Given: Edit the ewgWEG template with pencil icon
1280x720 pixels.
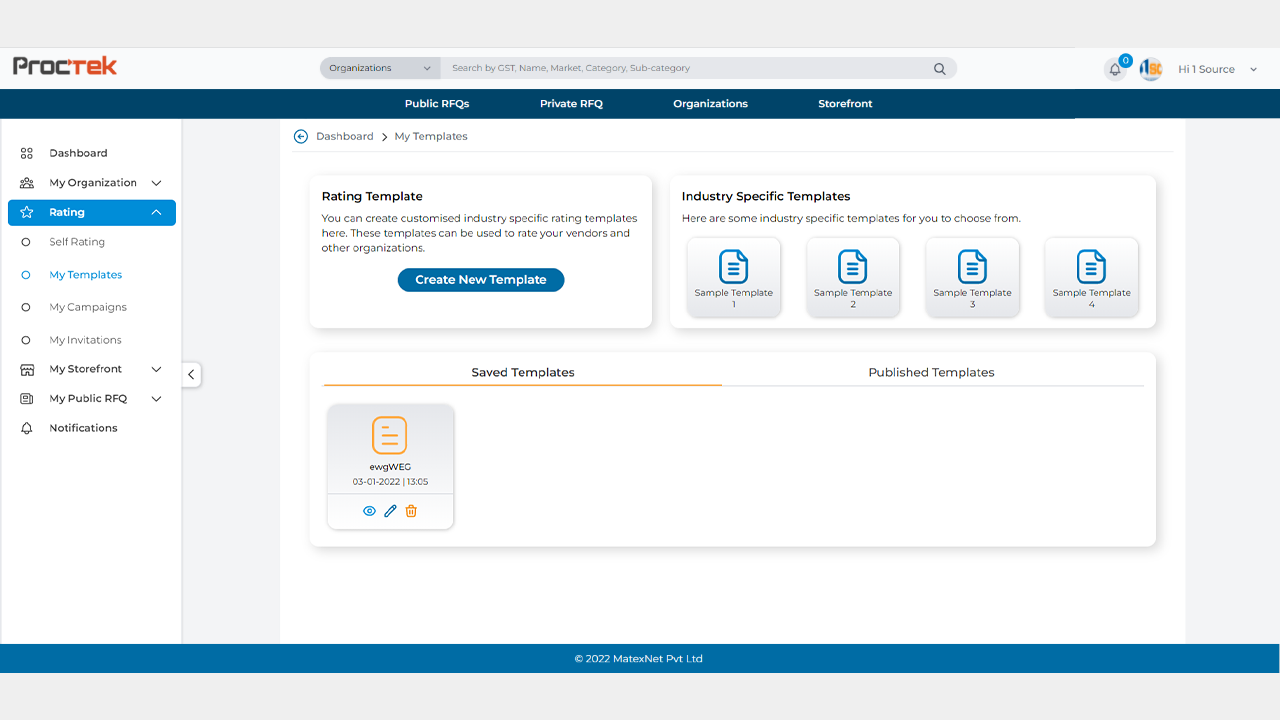Looking at the screenshot, I should pos(390,511).
